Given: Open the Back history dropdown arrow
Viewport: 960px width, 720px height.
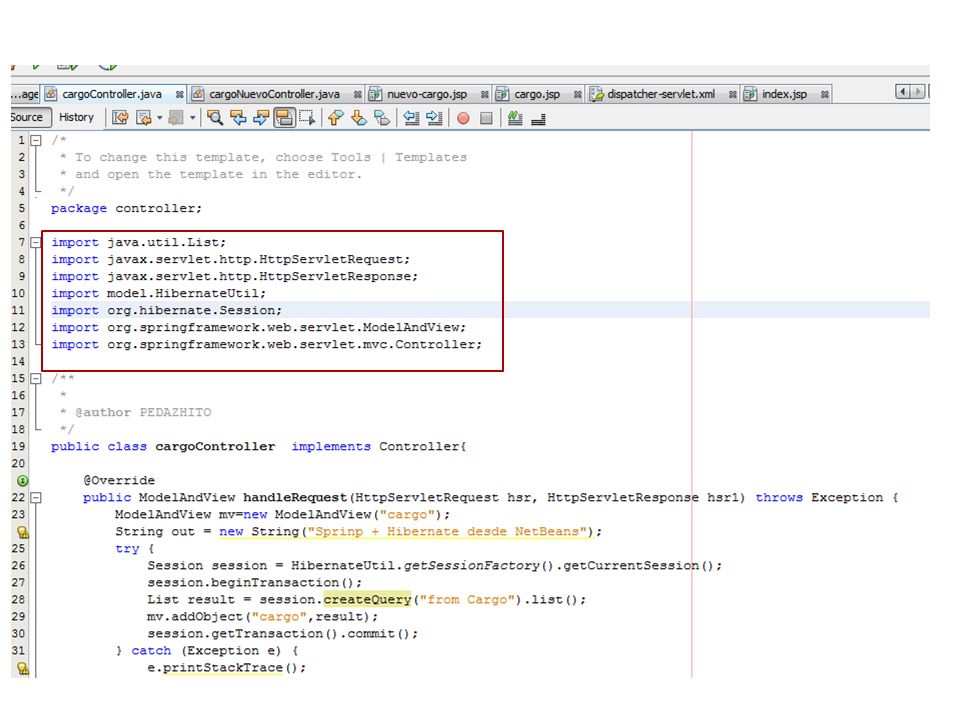Looking at the screenshot, I should pos(159,118).
